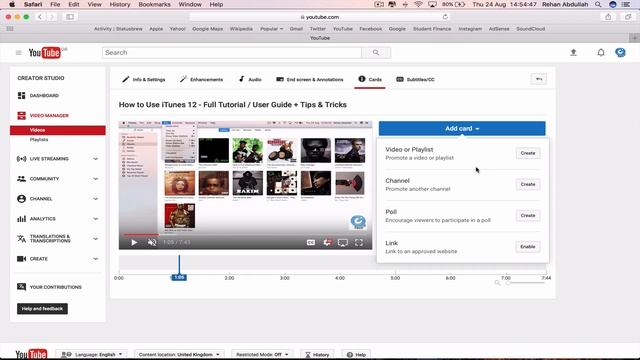640x360 pixels.
Task: Open Playlists under Video Manager
Action: 39,140
